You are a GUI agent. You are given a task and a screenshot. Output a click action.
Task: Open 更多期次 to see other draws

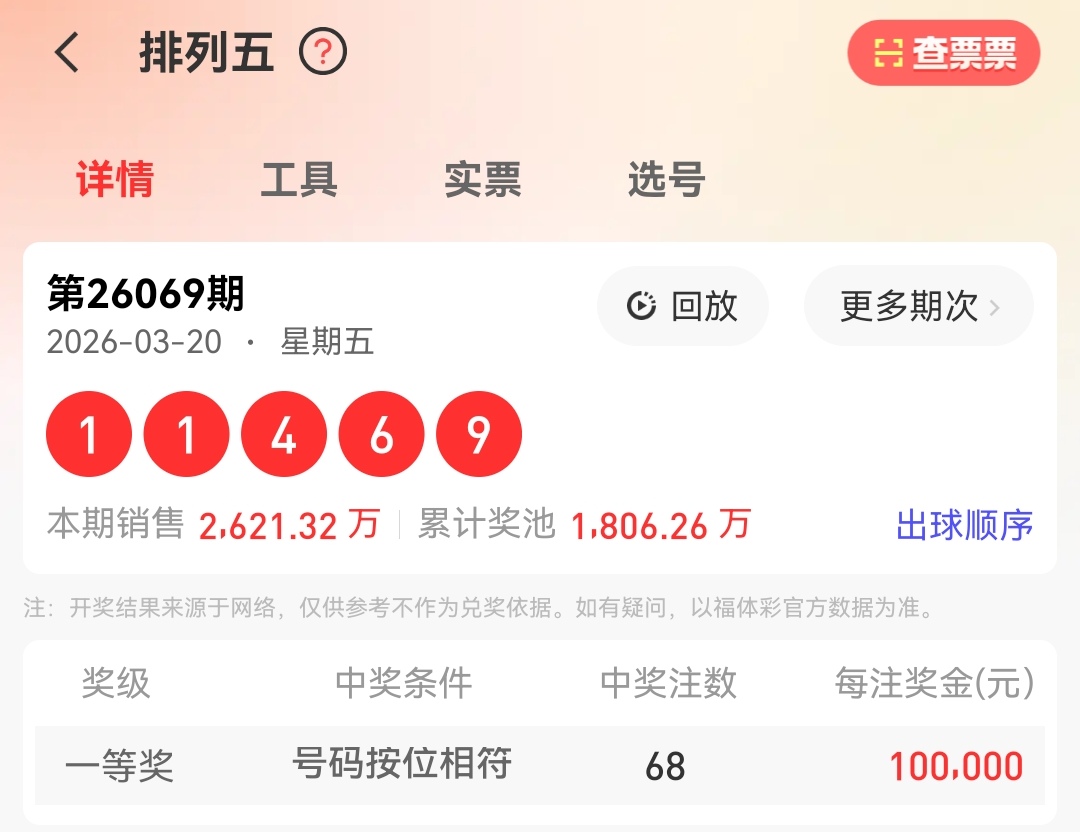click(919, 306)
